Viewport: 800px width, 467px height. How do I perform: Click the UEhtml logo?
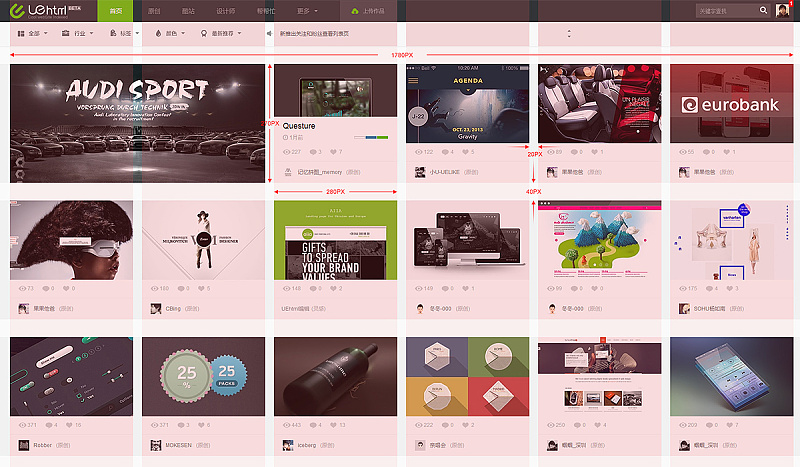pyautogui.click(x=45, y=10)
